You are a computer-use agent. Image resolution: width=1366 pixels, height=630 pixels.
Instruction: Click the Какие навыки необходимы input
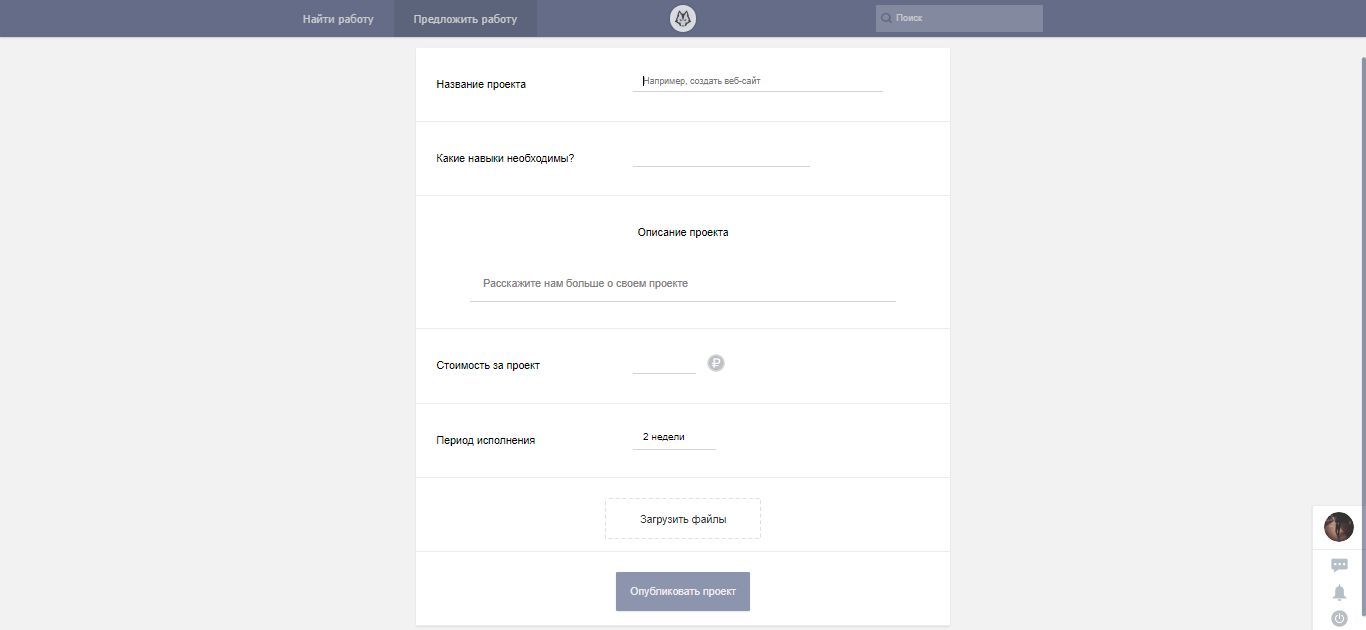721,156
